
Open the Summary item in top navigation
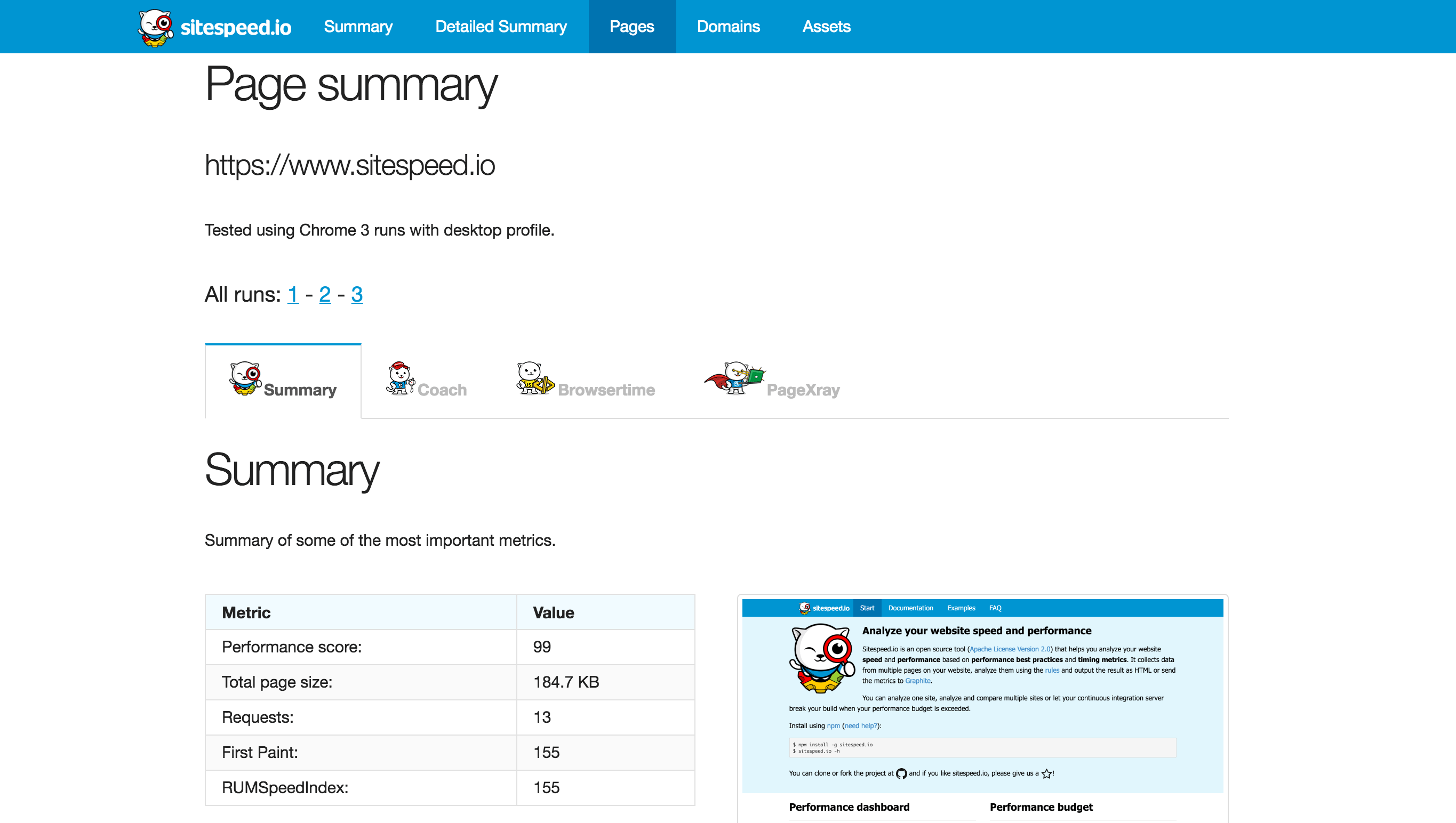358,27
